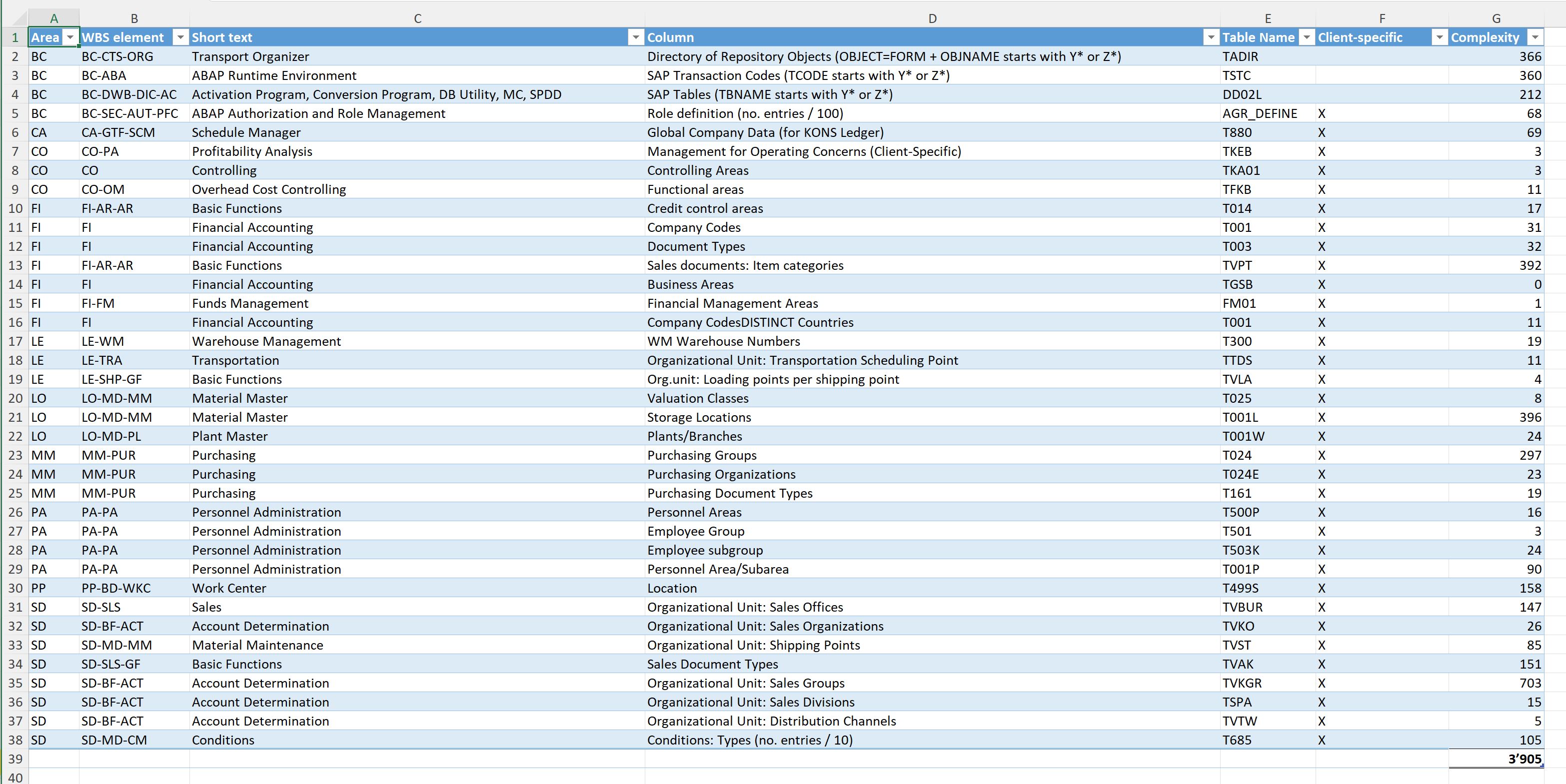Open the Area column filter dropdown
Screen dimensions: 1566x784
pos(70,37)
